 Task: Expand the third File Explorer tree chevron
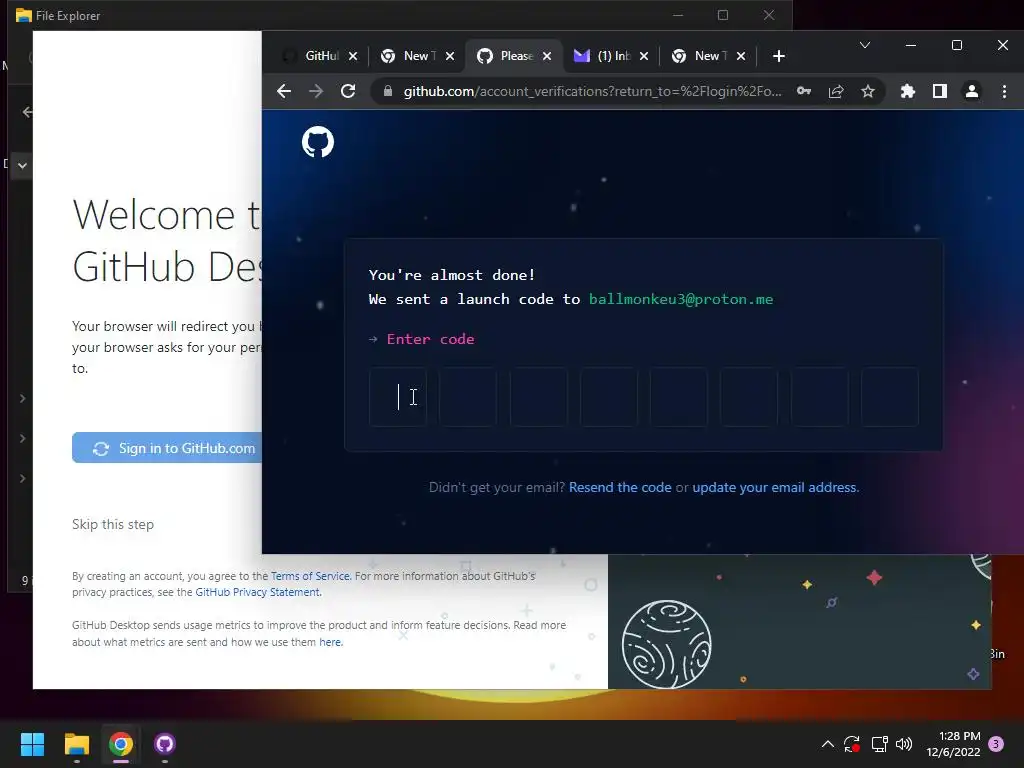point(22,479)
